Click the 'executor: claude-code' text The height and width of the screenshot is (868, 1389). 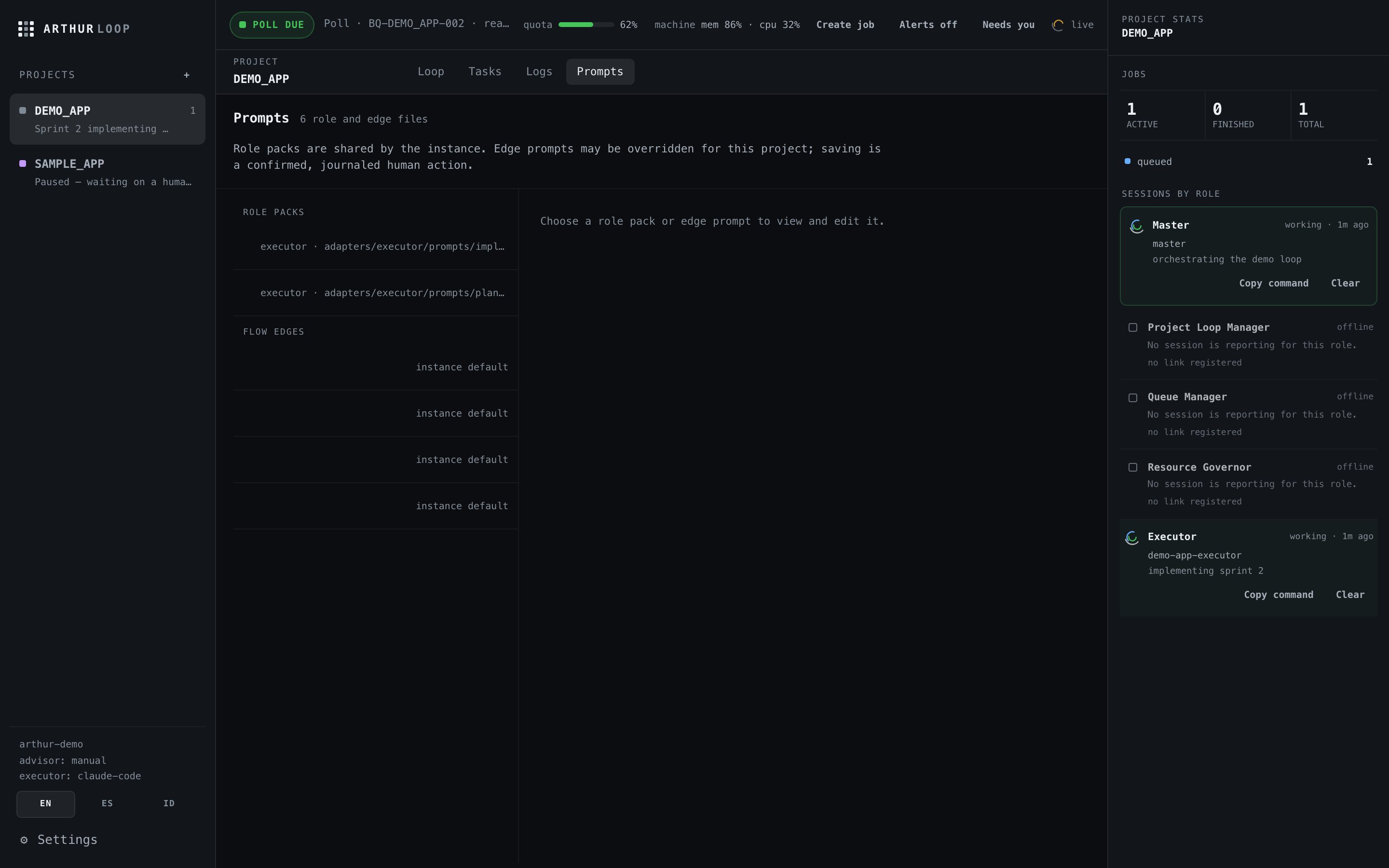80,776
